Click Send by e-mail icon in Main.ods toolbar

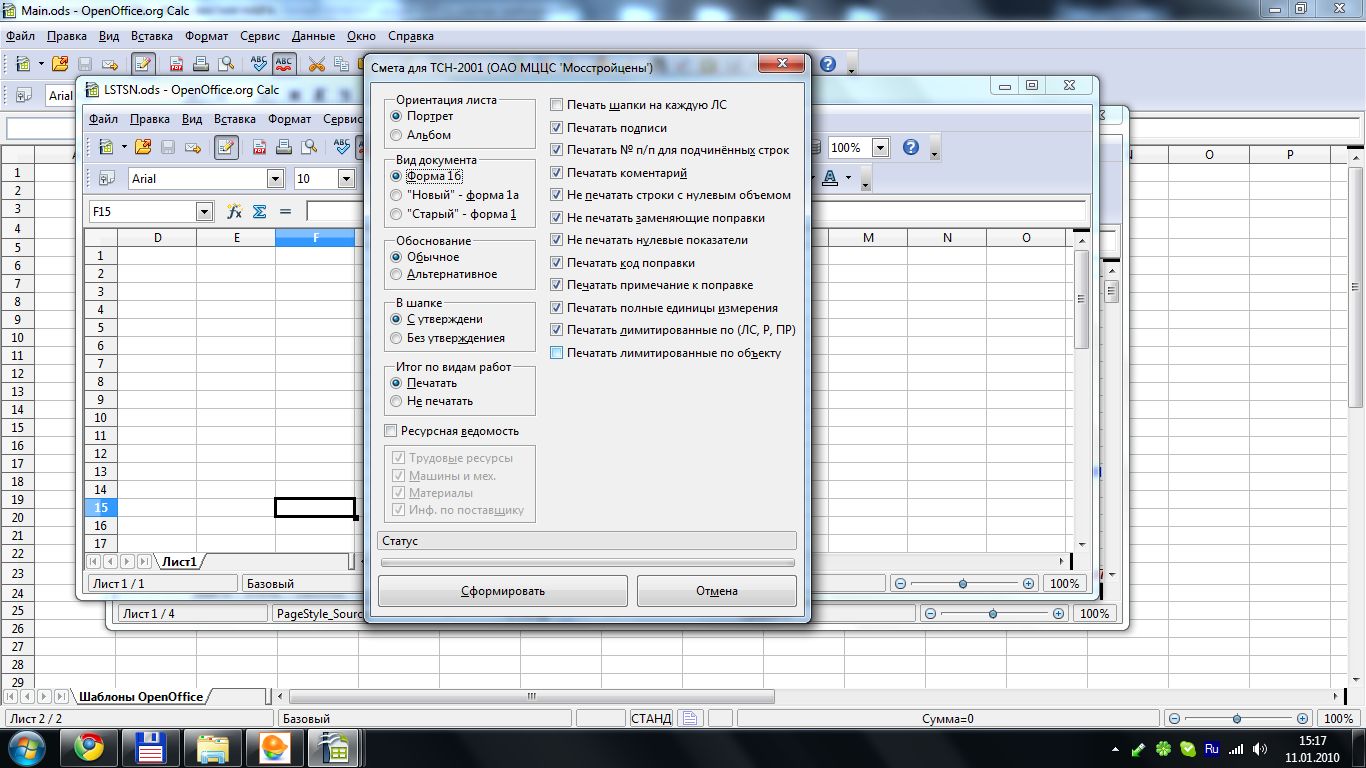point(110,64)
